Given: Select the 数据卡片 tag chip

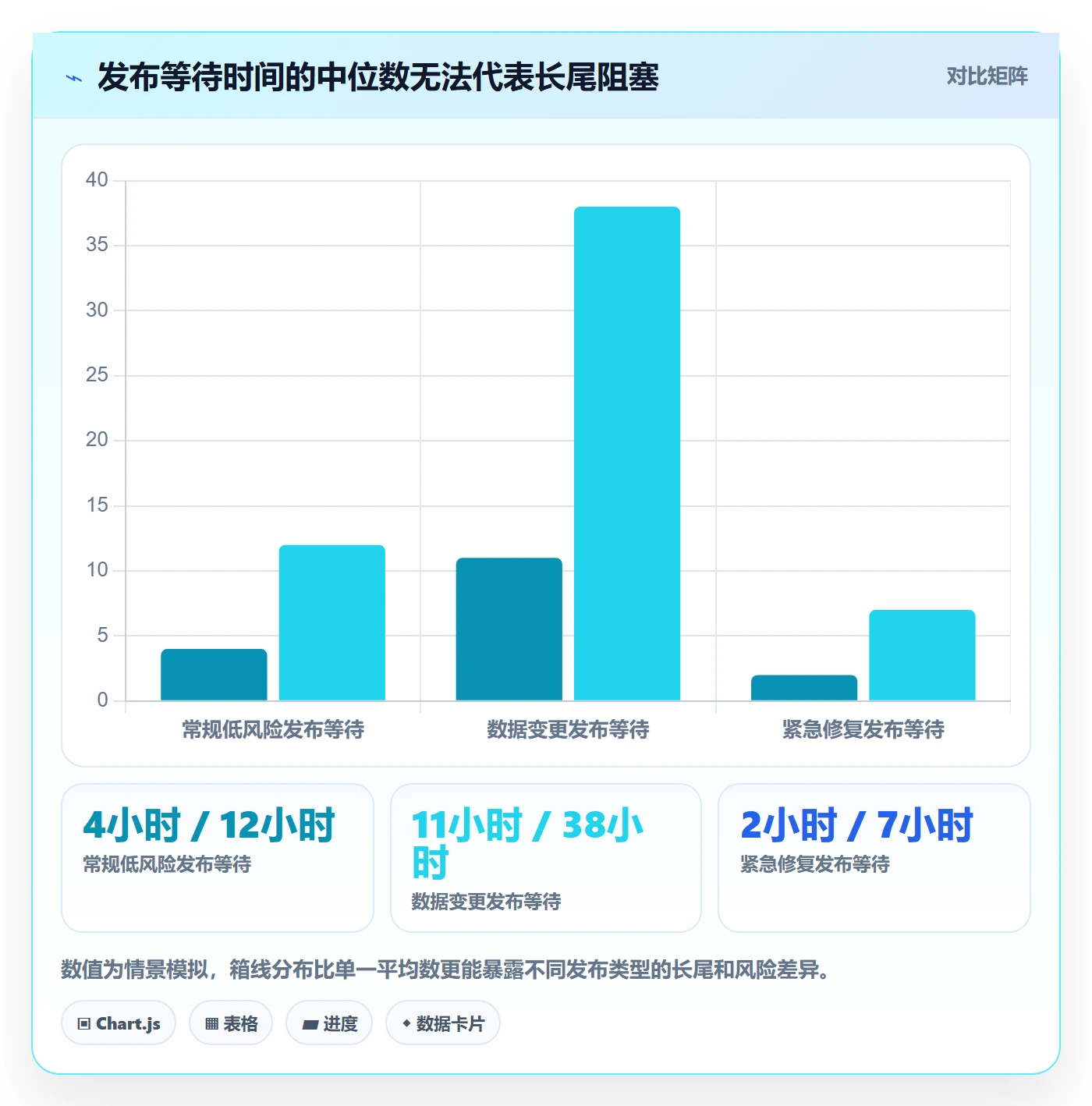Looking at the screenshot, I should (x=443, y=1023).
